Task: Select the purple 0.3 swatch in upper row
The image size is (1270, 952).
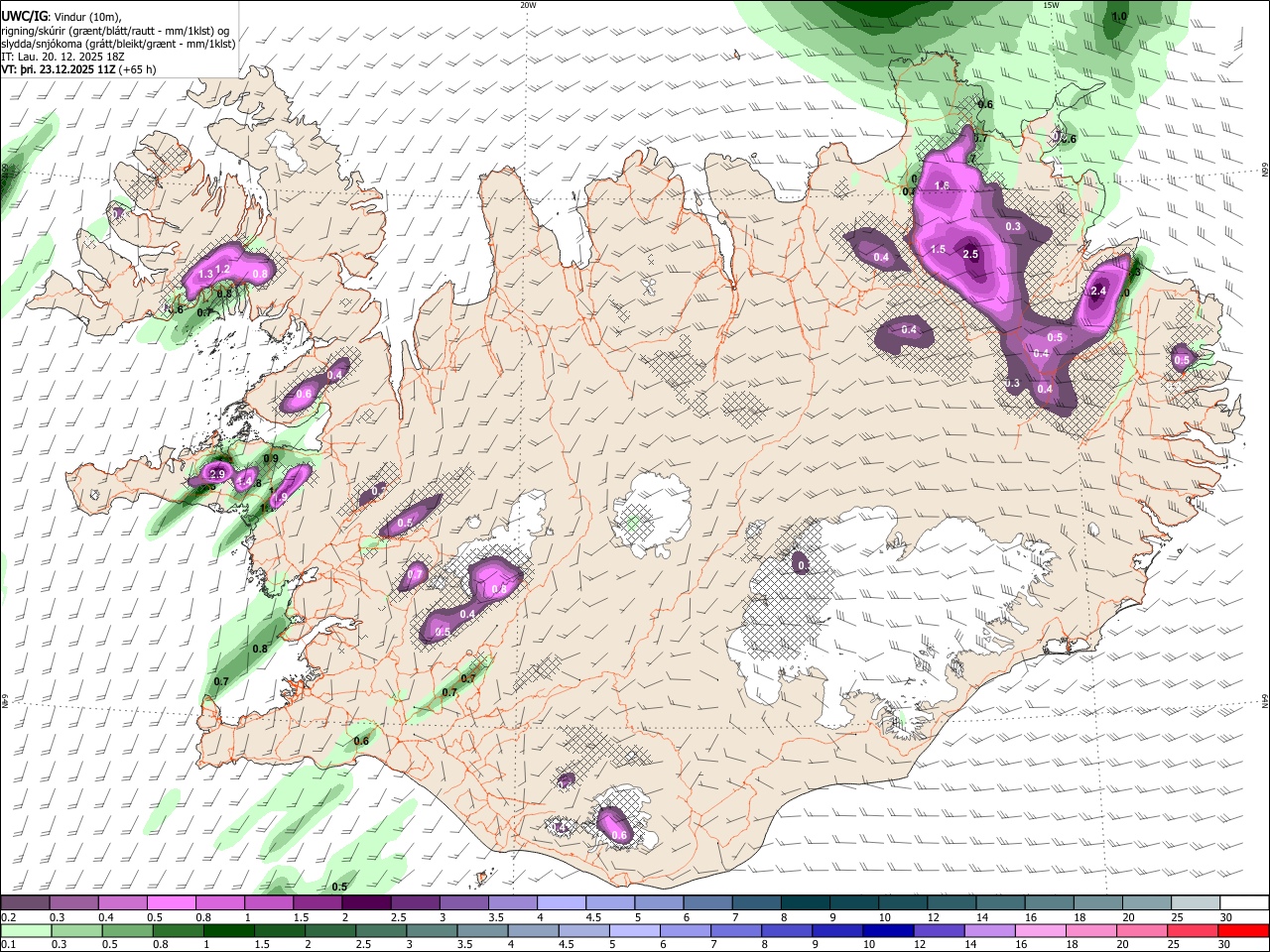Action: (73, 902)
